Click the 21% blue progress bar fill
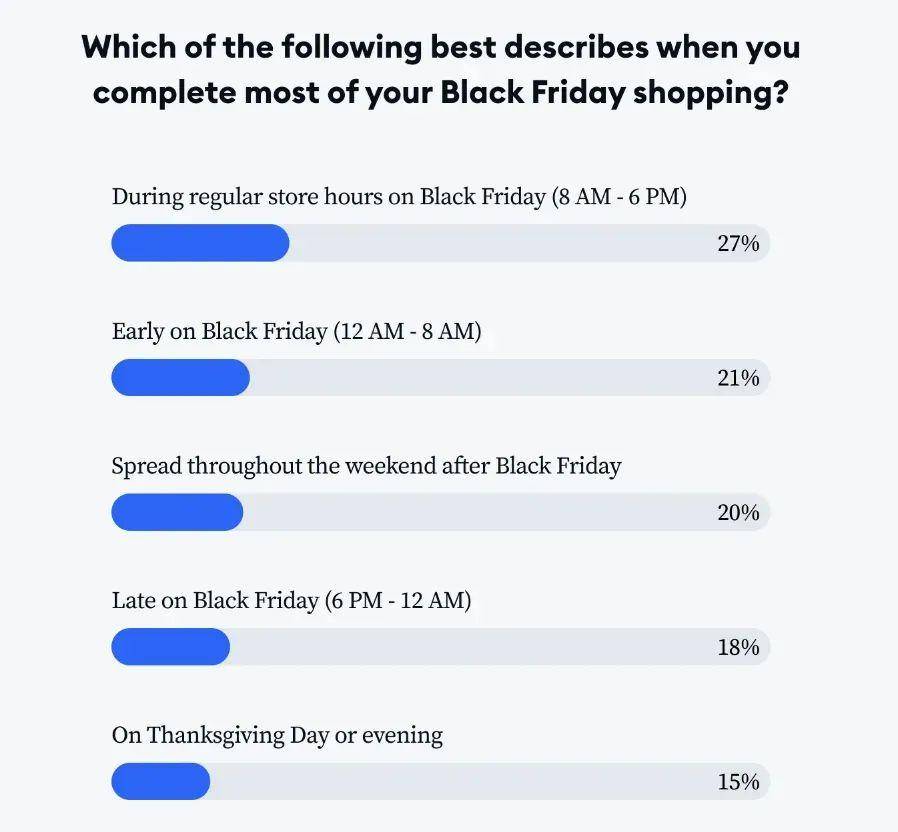This screenshot has width=898, height=832. tap(180, 377)
